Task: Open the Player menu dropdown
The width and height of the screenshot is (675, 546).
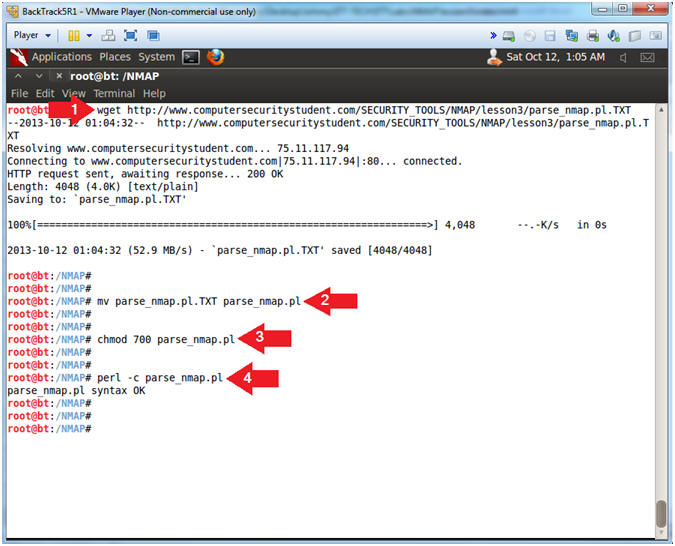Action: click(32, 35)
